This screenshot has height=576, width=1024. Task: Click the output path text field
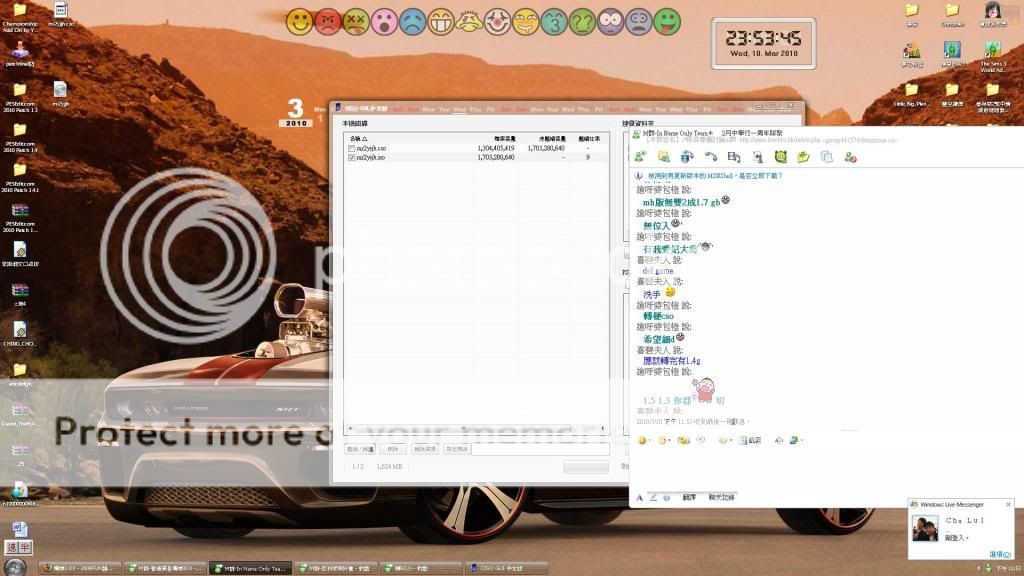540,449
